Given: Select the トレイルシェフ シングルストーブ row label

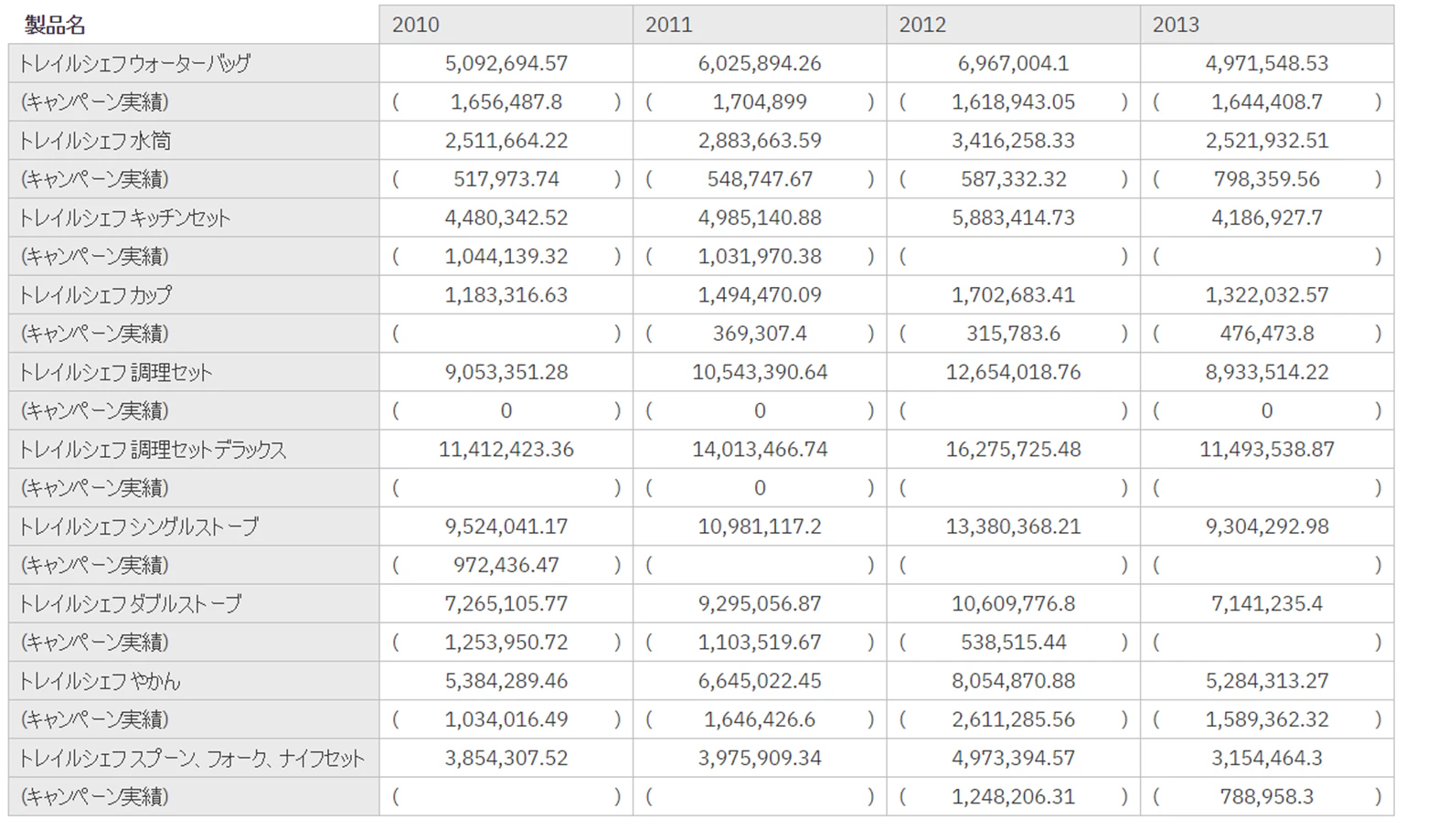Looking at the screenshot, I should [194, 526].
